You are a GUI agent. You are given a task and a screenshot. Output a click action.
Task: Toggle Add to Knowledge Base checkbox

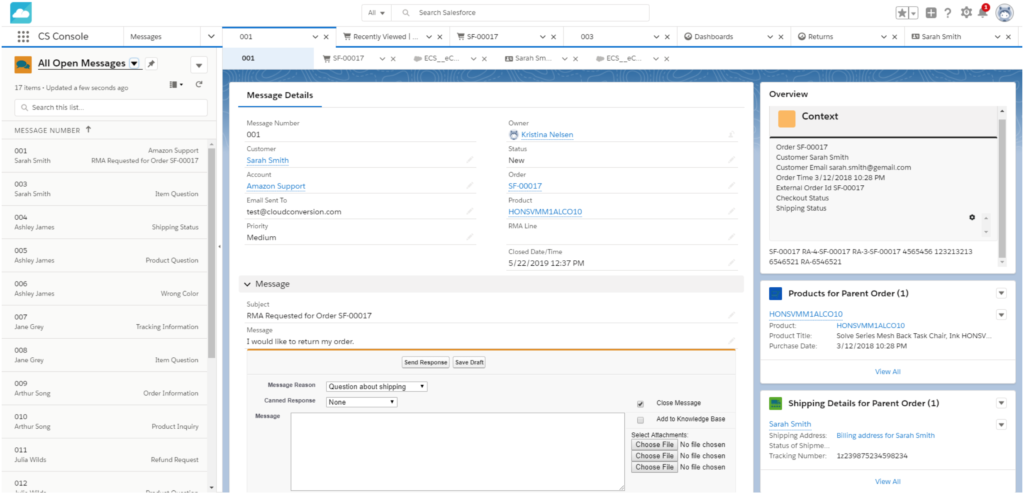(640, 419)
